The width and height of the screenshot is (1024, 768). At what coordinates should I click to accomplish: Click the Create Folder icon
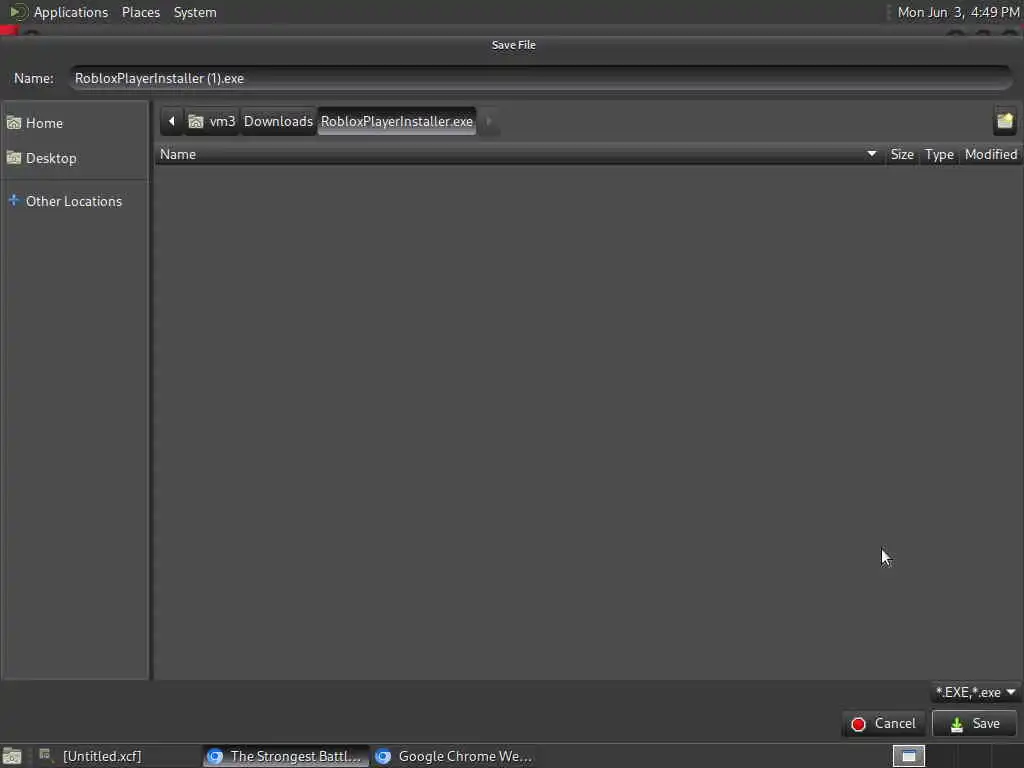pos(1004,121)
